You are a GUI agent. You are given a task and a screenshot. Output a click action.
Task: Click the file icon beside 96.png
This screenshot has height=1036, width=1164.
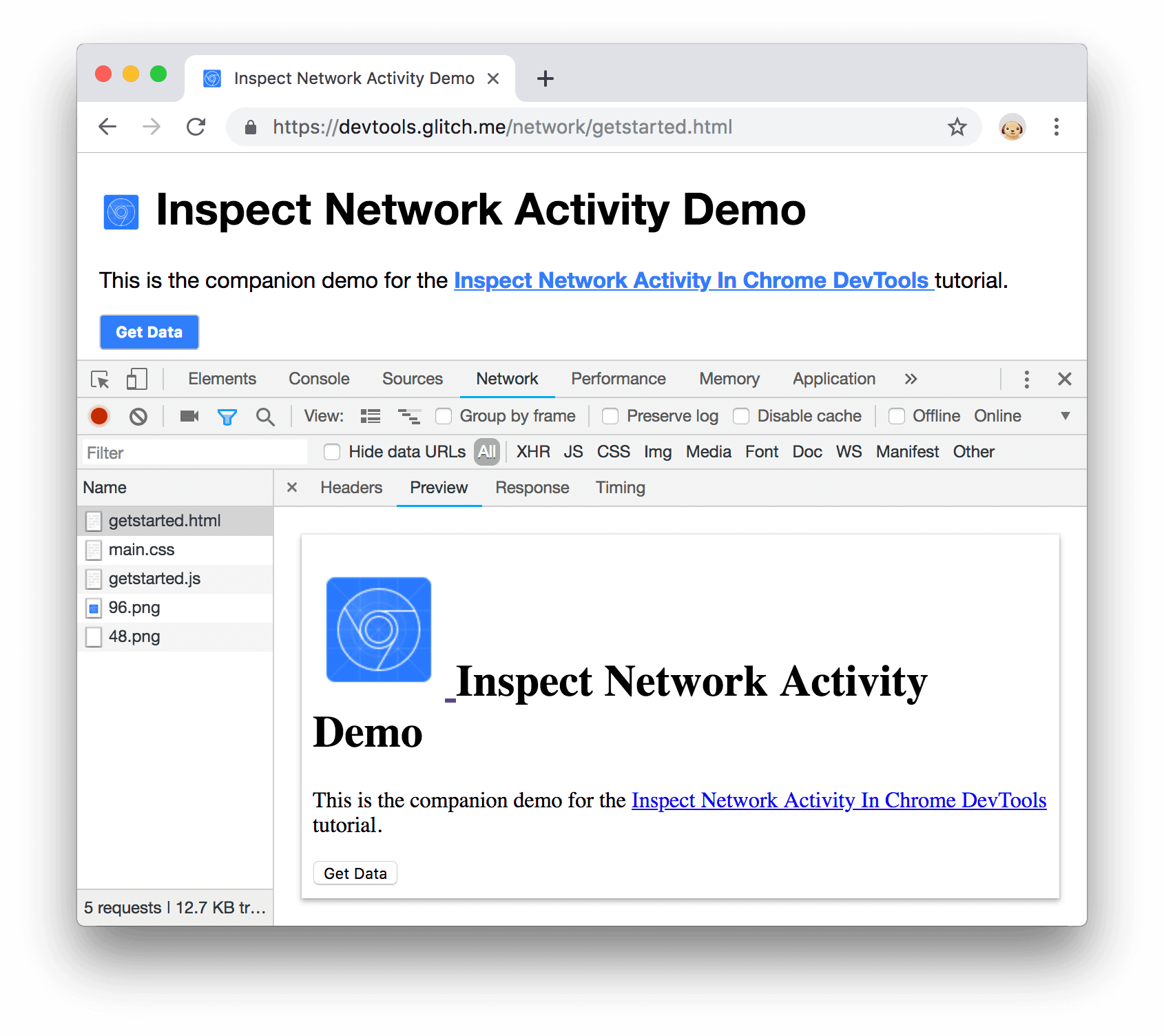pyautogui.click(x=94, y=608)
